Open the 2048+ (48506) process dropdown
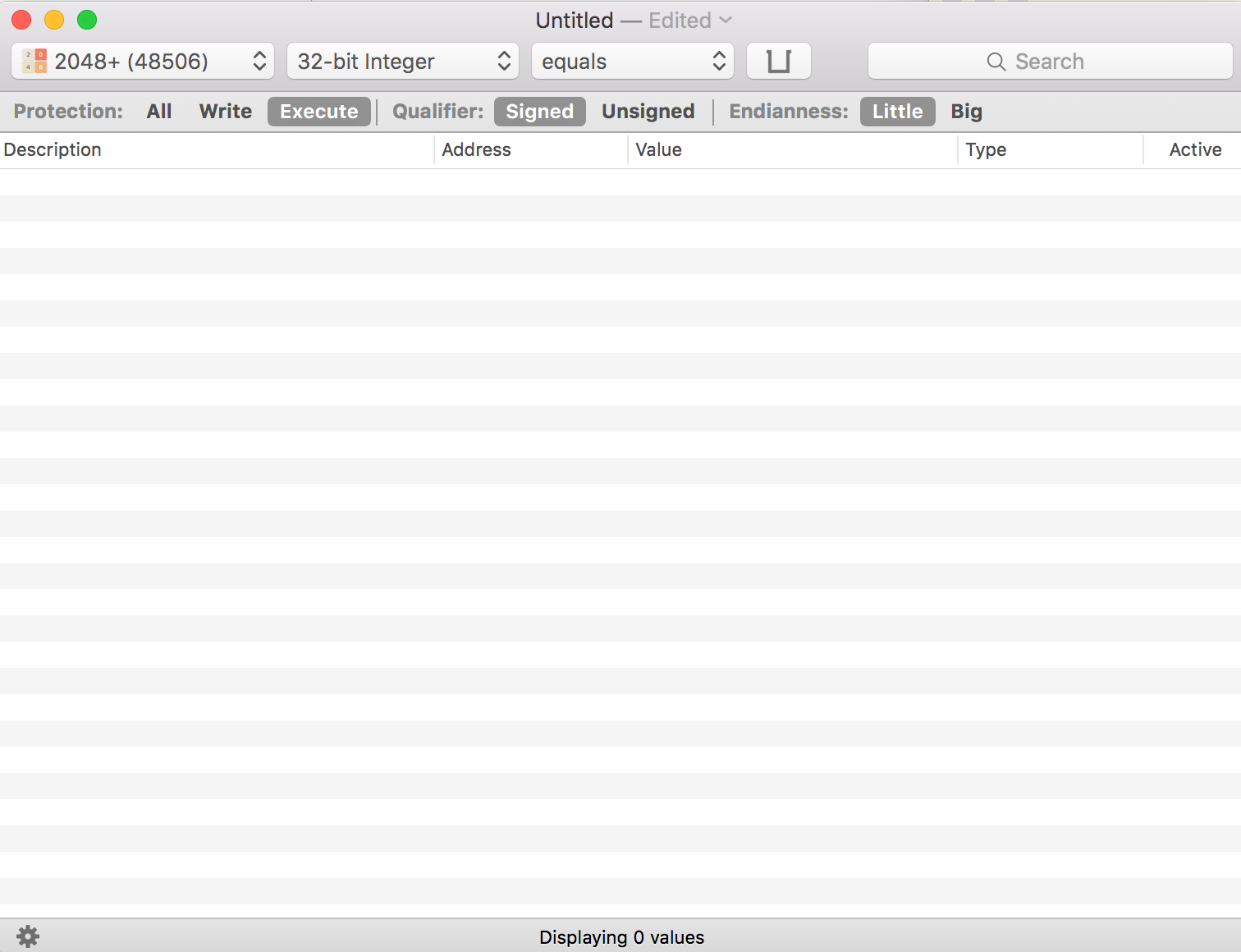 point(143,62)
